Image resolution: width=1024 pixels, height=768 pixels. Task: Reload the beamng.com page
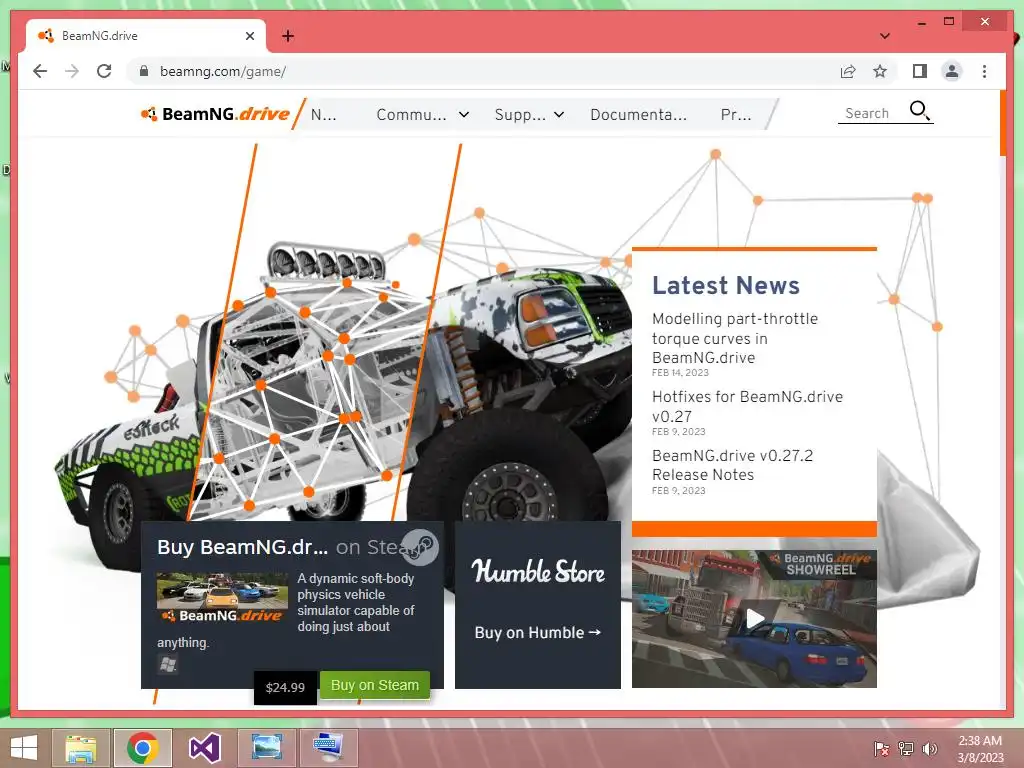(x=104, y=71)
